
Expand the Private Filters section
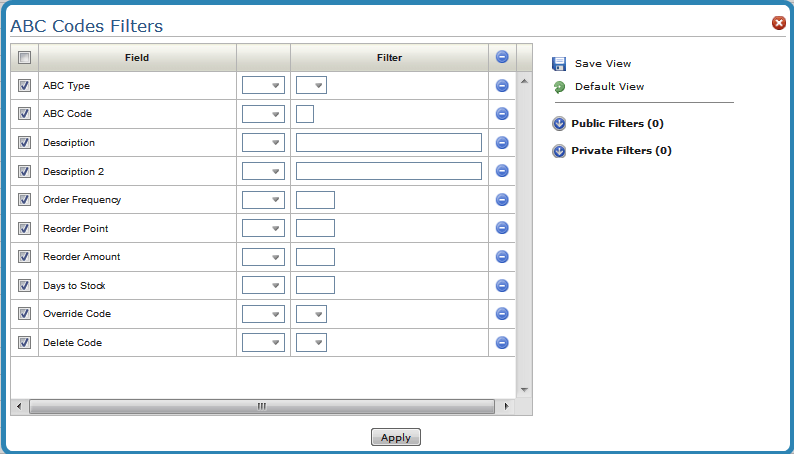[559, 151]
